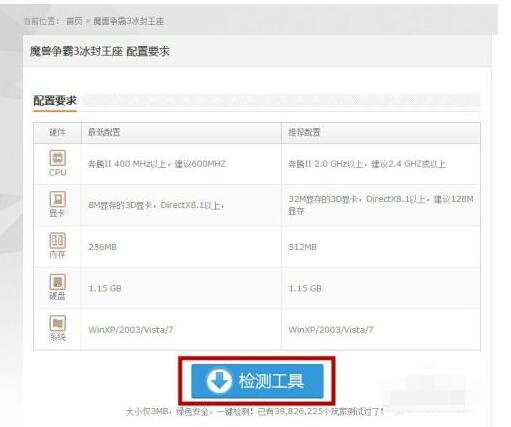Viewport: 511px width, 427px height.
Task: Click the 检测工具 download button
Action: pos(257,381)
